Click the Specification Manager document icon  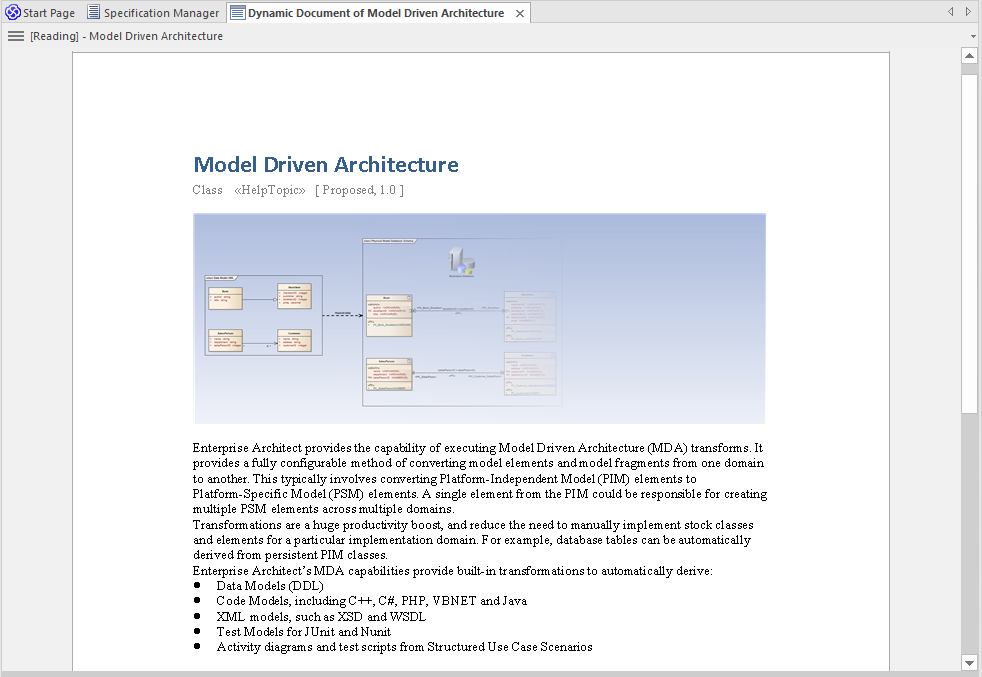point(91,12)
